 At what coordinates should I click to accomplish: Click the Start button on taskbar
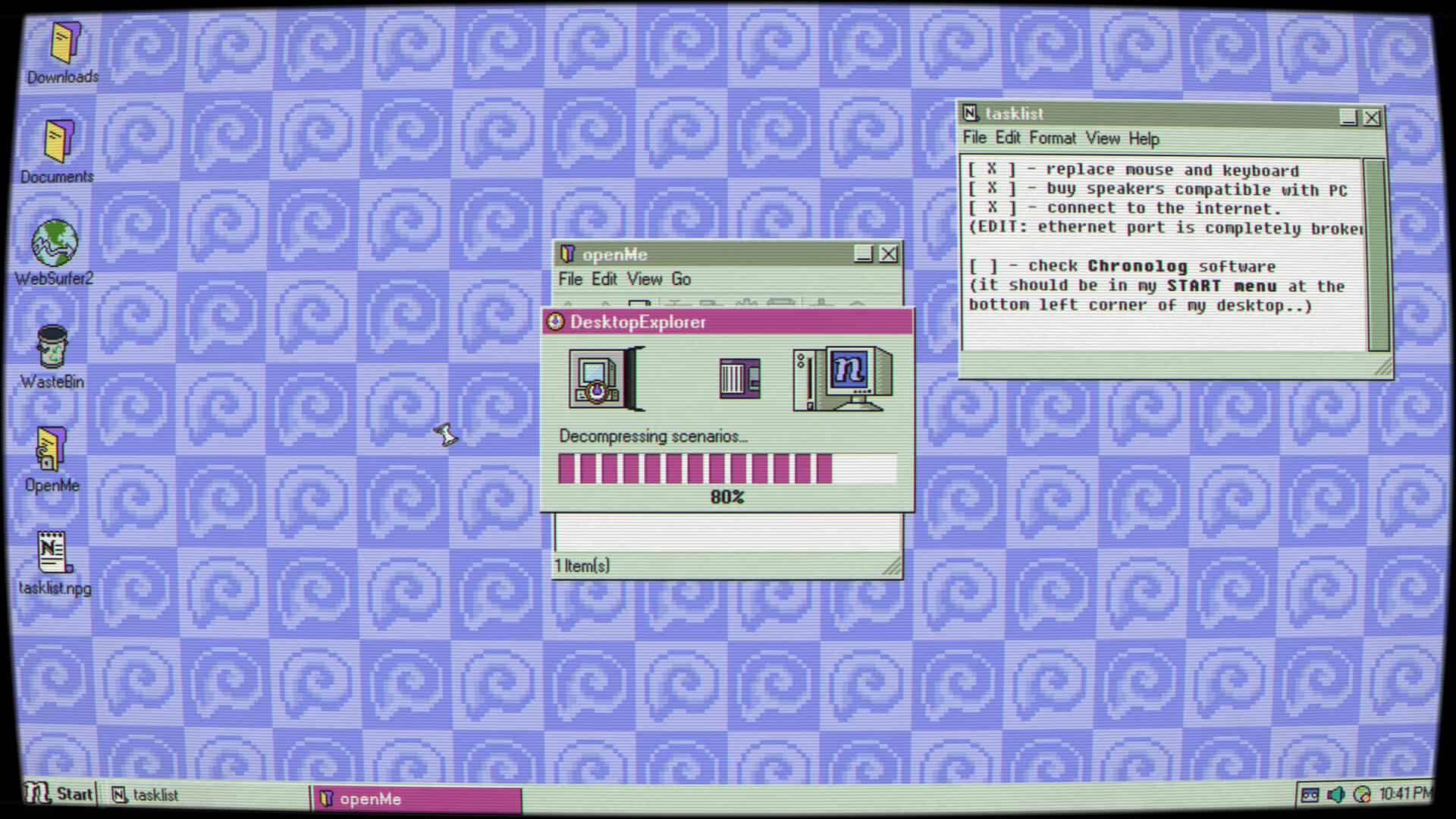point(59,794)
